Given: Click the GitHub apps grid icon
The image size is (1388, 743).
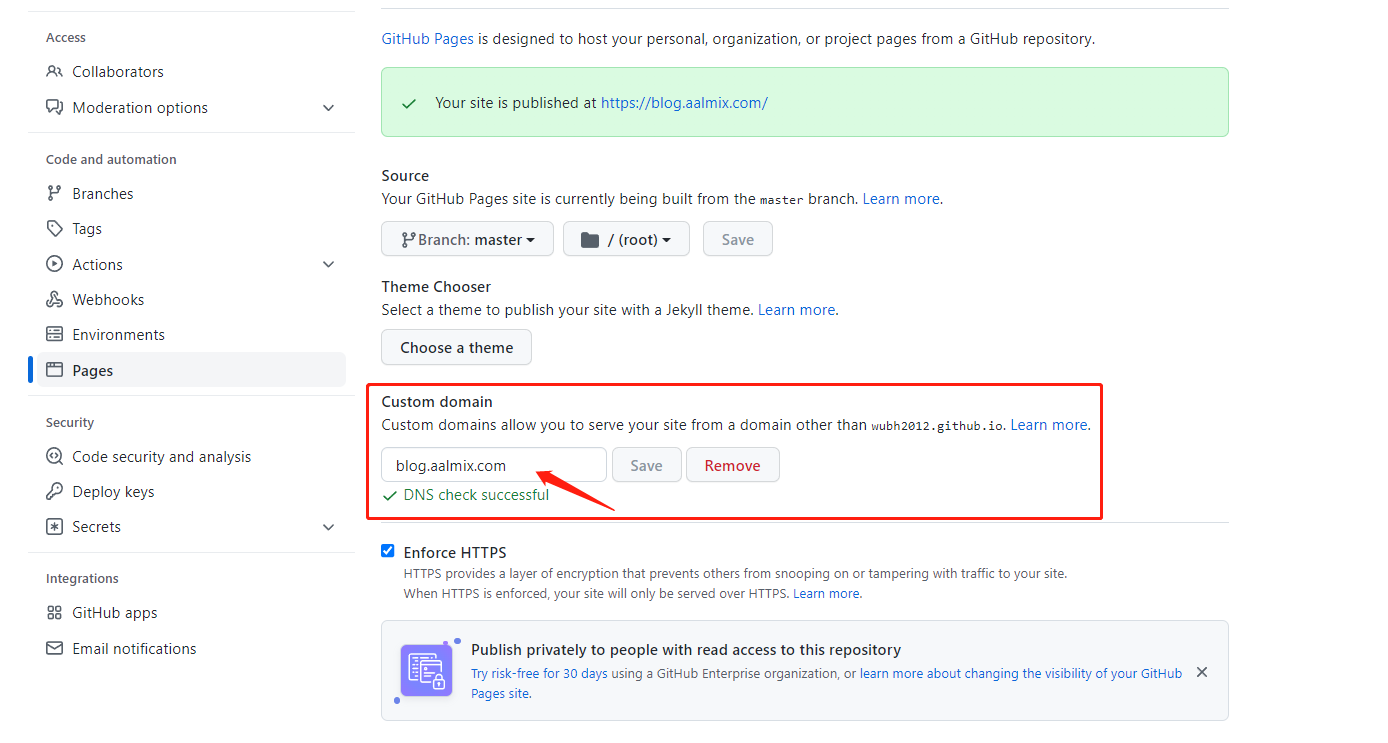Looking at the screenshot, I should [x=54, y=613].
